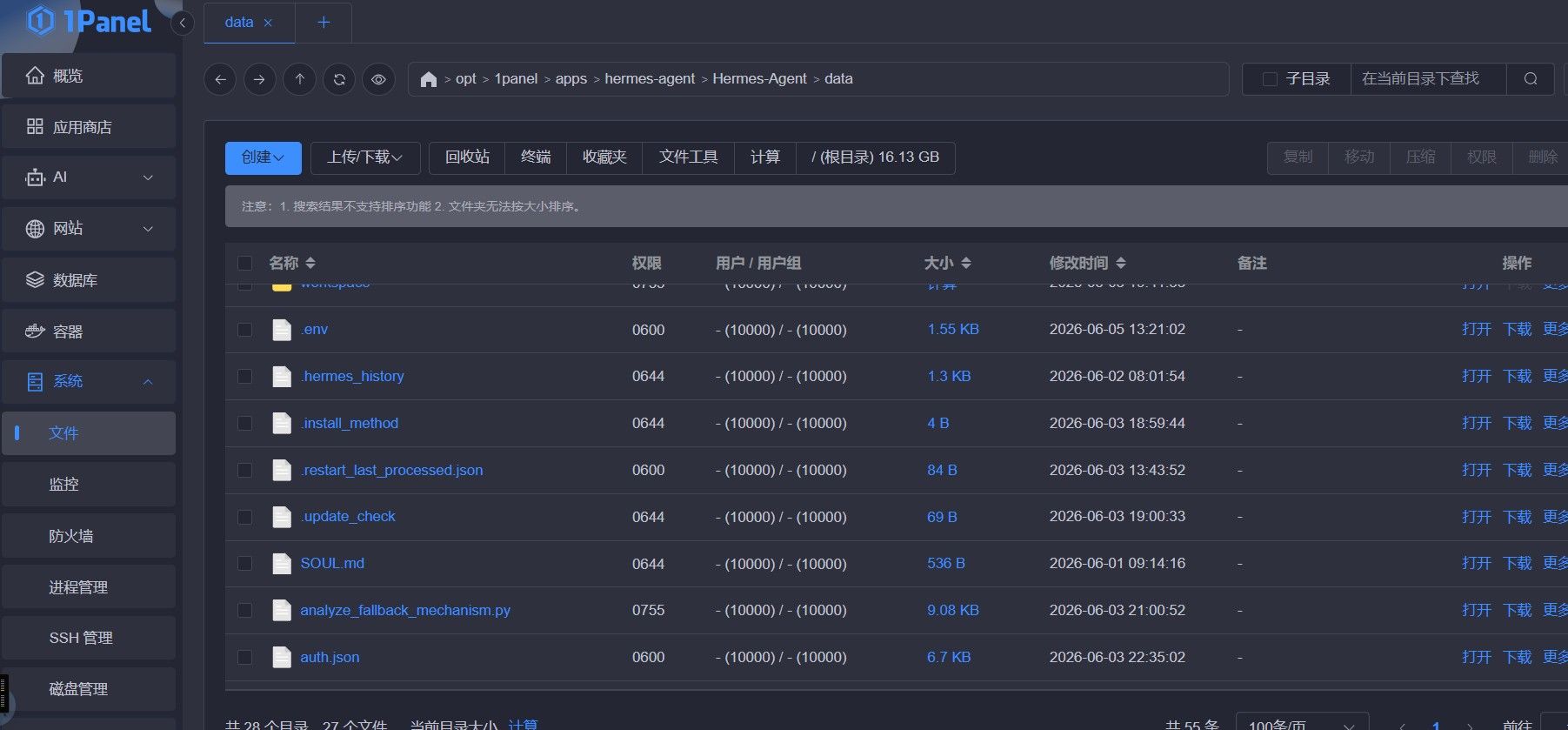Viewport: 1568px width, 730px height.
Task: Collapse the sidebar with the arrow button
Action: point(183,23)
